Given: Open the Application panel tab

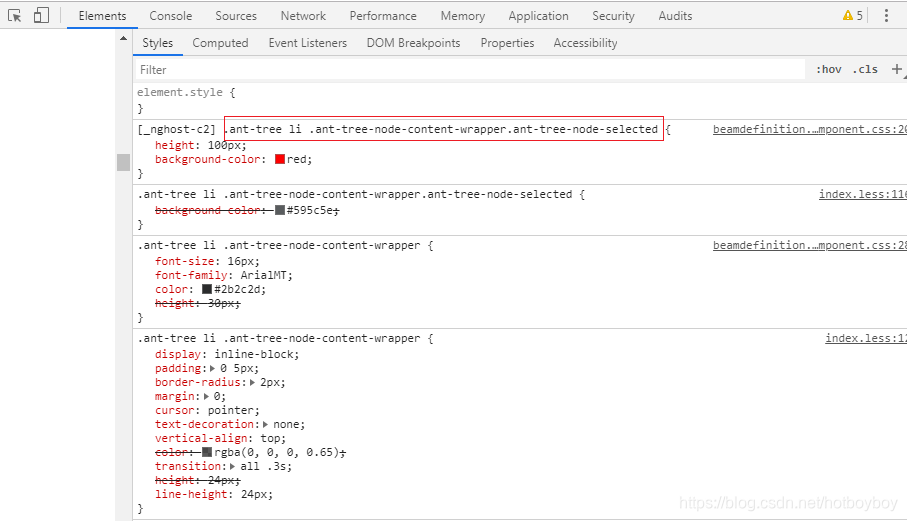Looking at the screenshot, I should tap(539, 16).
